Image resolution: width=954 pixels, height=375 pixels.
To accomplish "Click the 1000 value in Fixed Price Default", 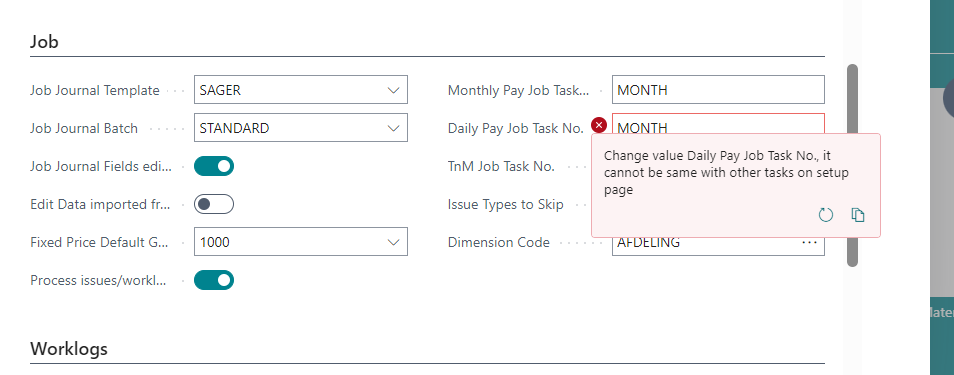I will click(x=215, y=242).
